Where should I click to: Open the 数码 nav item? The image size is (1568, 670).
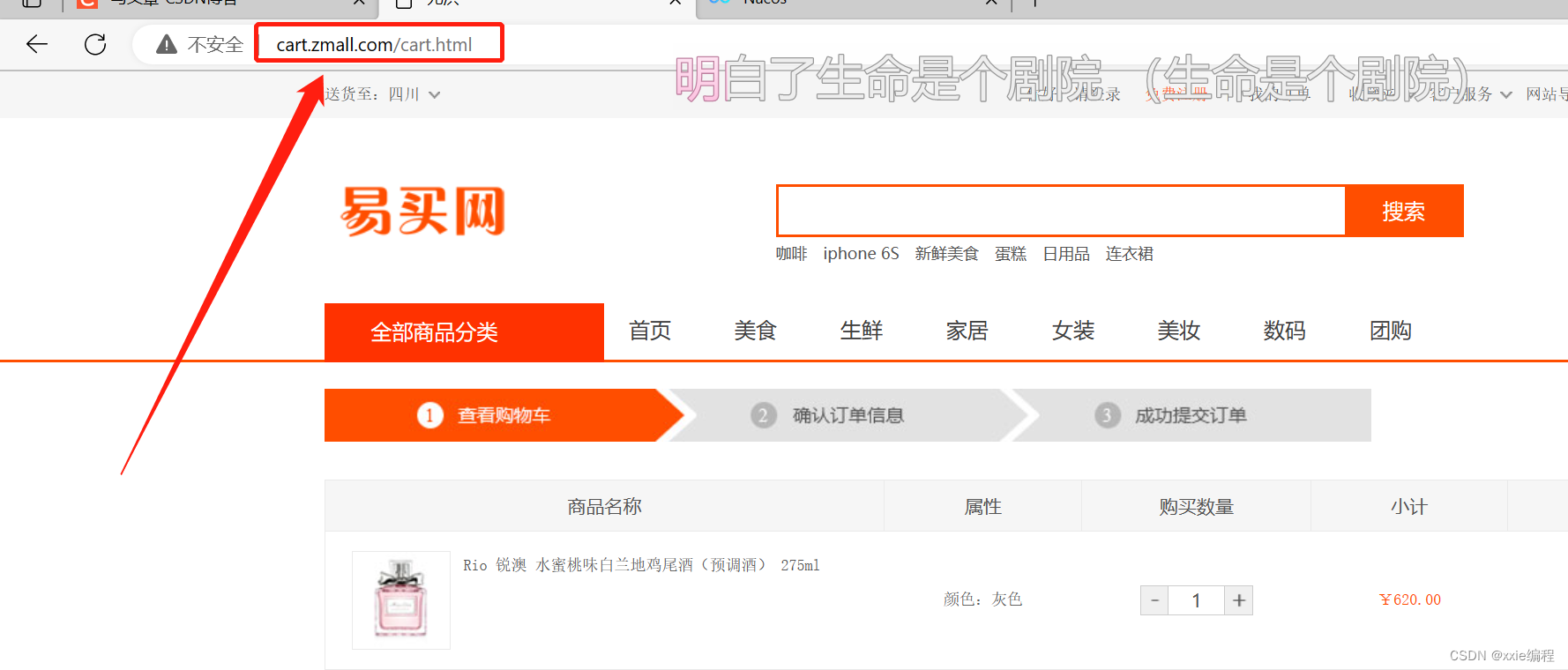click(x=1285, y=331)
